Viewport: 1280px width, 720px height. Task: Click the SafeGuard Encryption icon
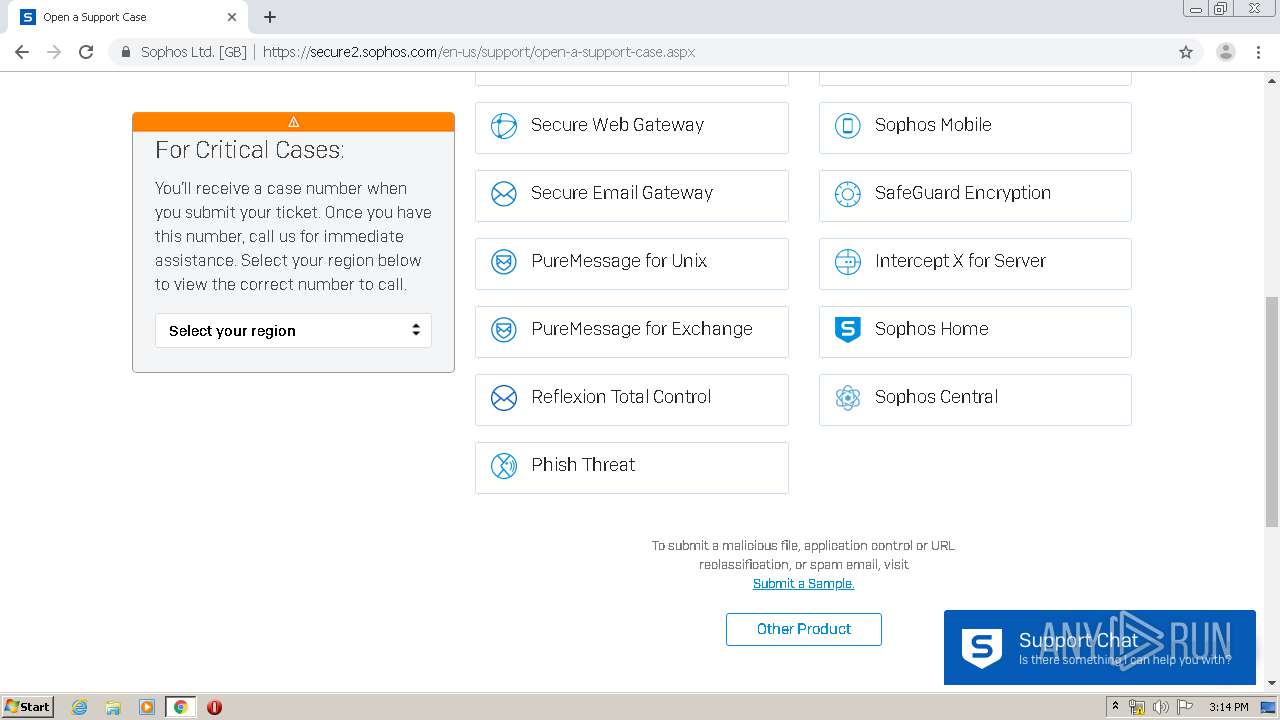(x=848, y=194)
